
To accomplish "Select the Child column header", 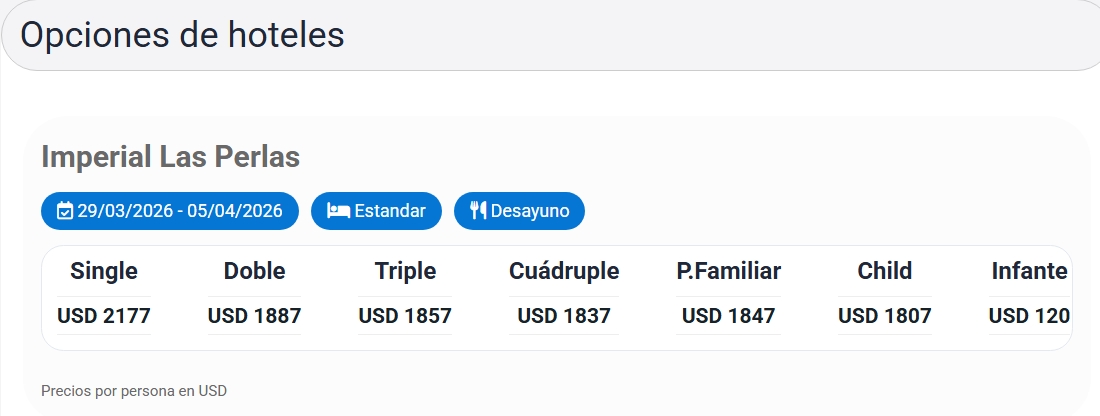I will coord(885,271).
